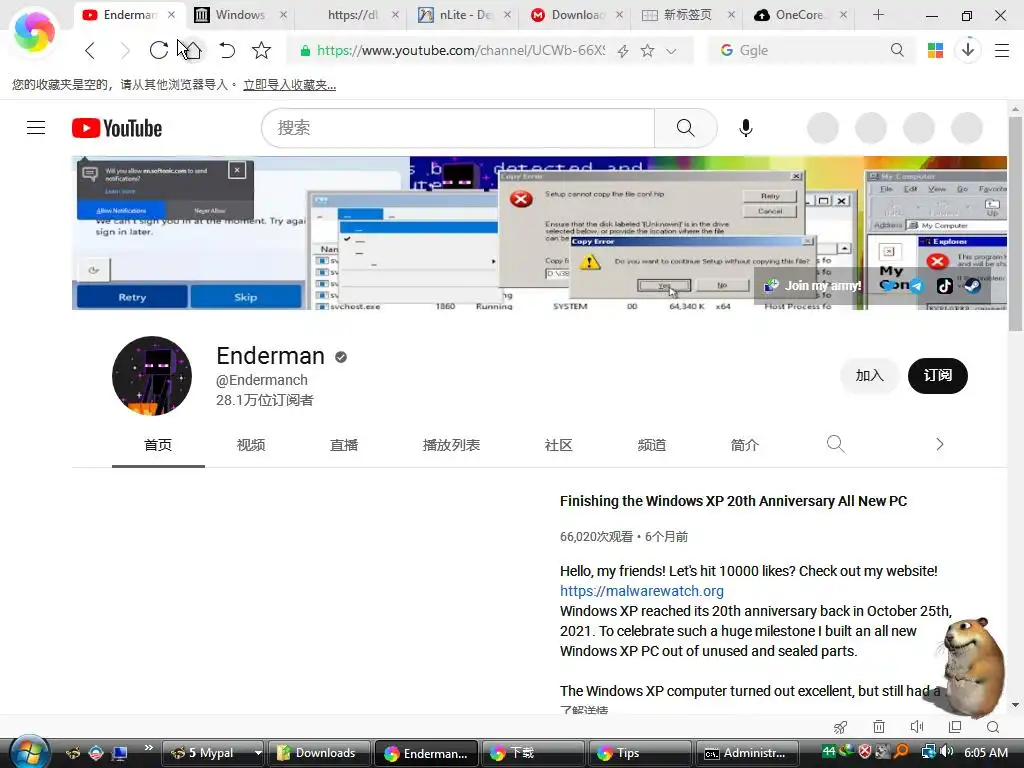
Task: Click the YouTube search magnifier button
Action: click(x=685, y=128)
